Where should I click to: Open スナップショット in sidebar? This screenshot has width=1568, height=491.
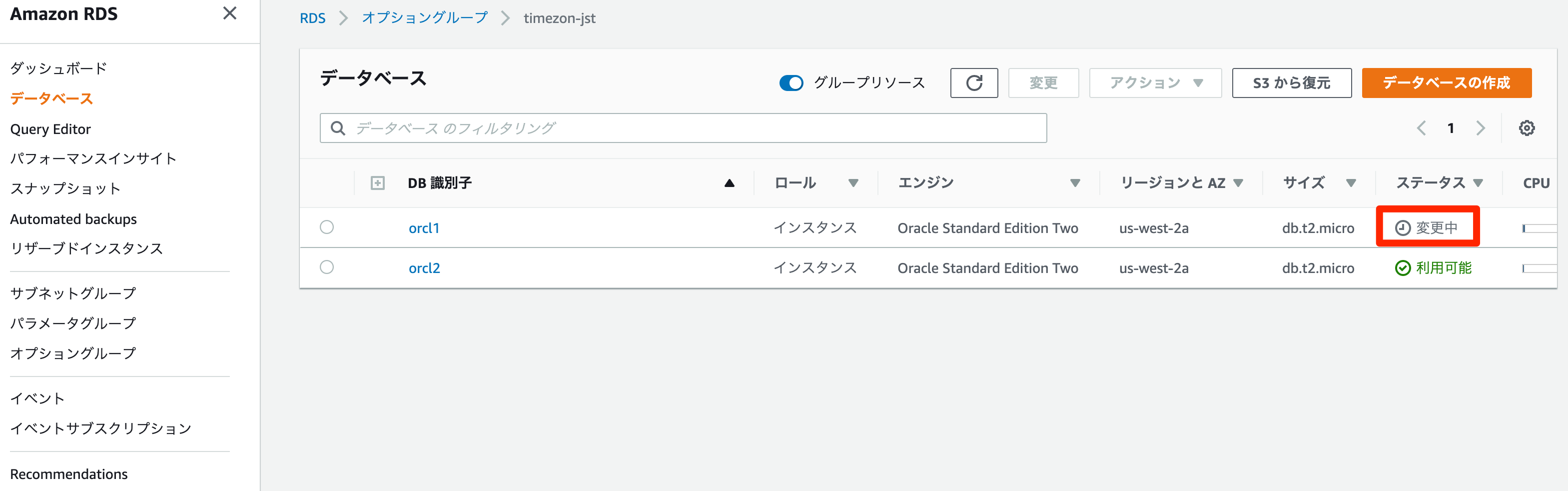[65, 188]
